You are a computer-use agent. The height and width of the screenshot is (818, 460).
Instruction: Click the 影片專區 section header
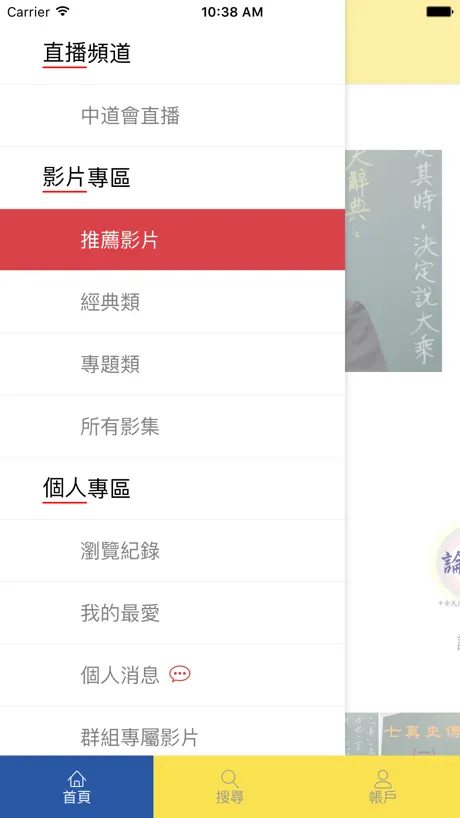pyautogui.click(x=87, y=178)
